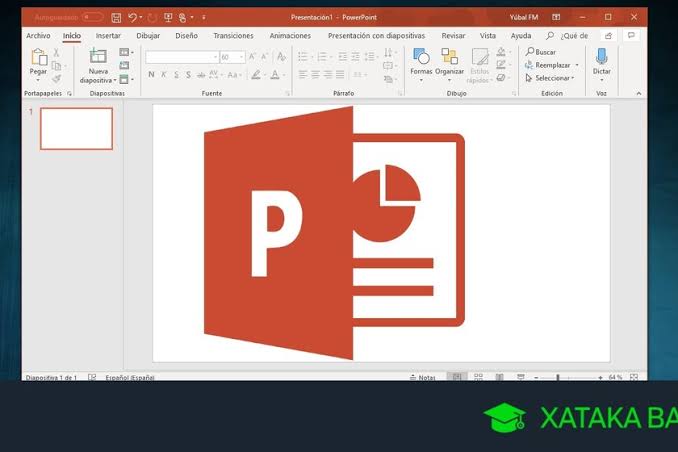Open the Ayuda tab
The image size is (678, 452).
521,35
